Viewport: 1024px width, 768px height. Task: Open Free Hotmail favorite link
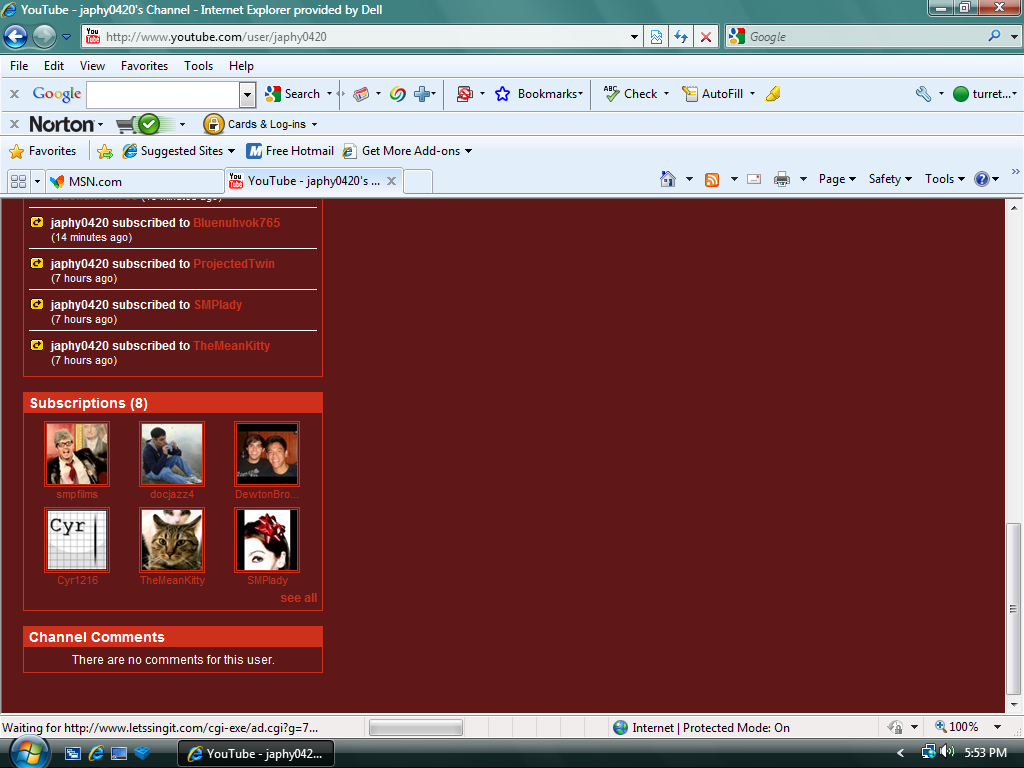(290, 151)
